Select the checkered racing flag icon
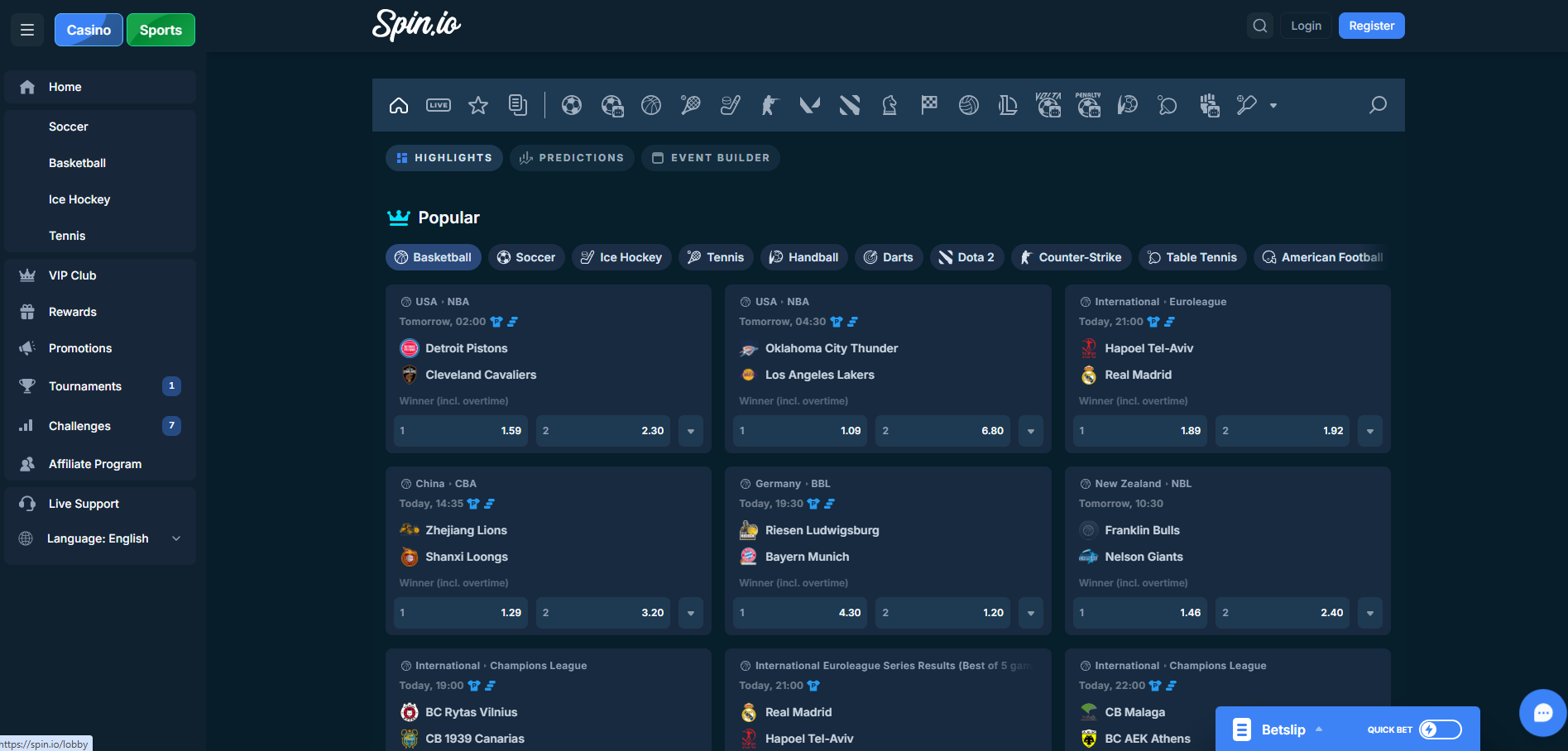1568x751 pixels. point(929,105)
